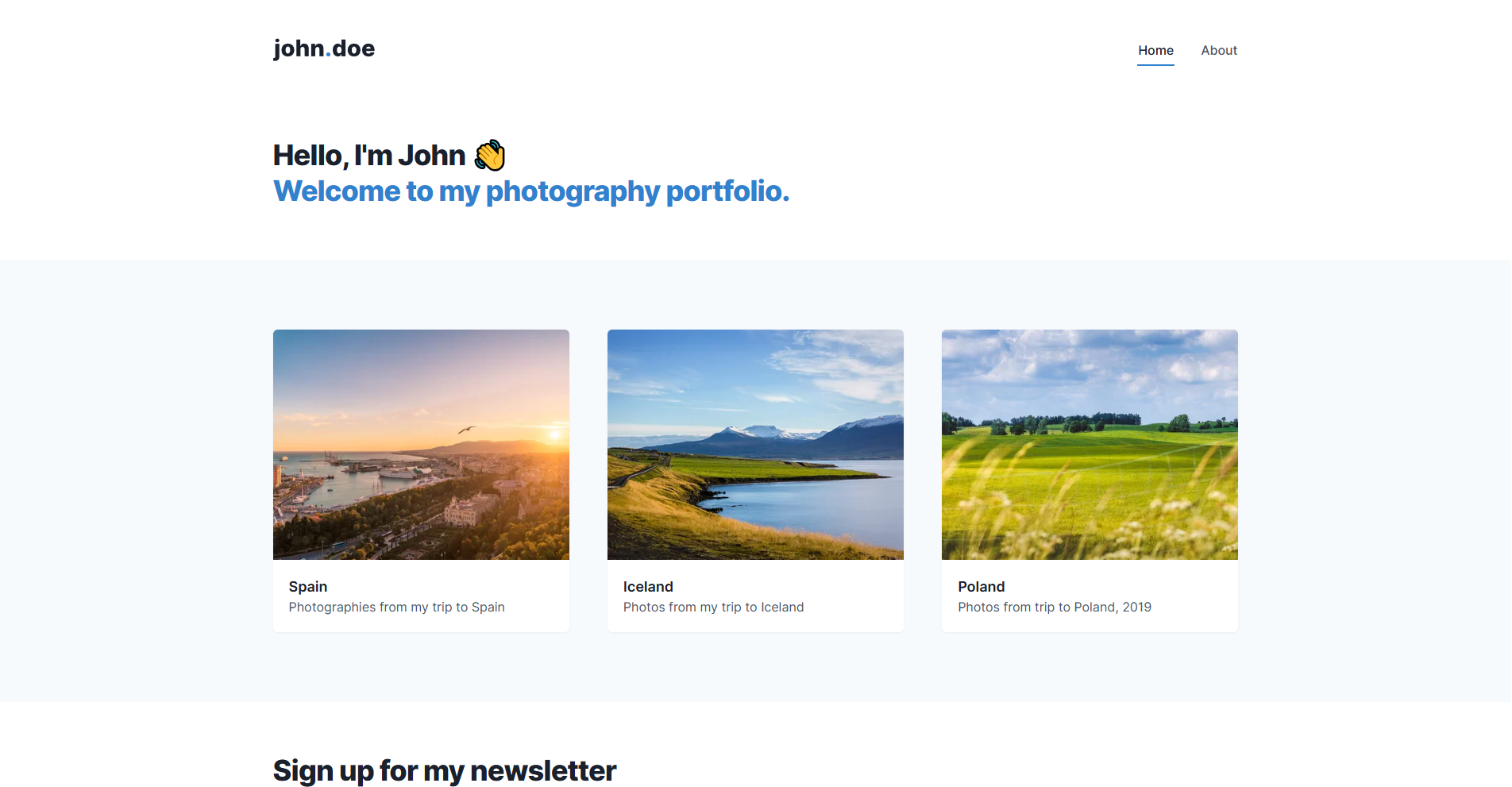Screen dimensions: 1512x787
Task: Go to the About page
Action: click(1219, 50)
